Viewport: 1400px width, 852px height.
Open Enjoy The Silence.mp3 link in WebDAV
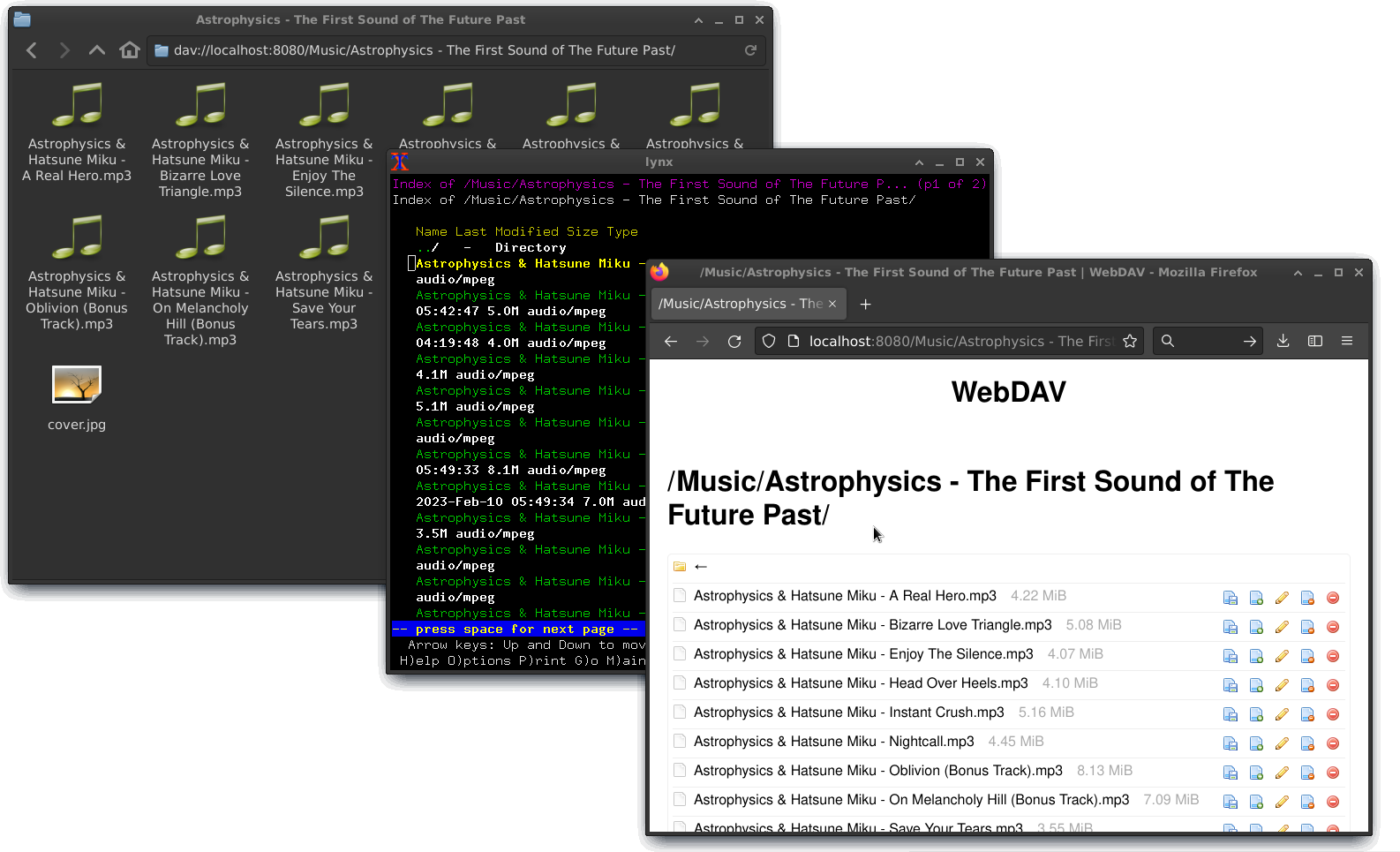(863, 654)
